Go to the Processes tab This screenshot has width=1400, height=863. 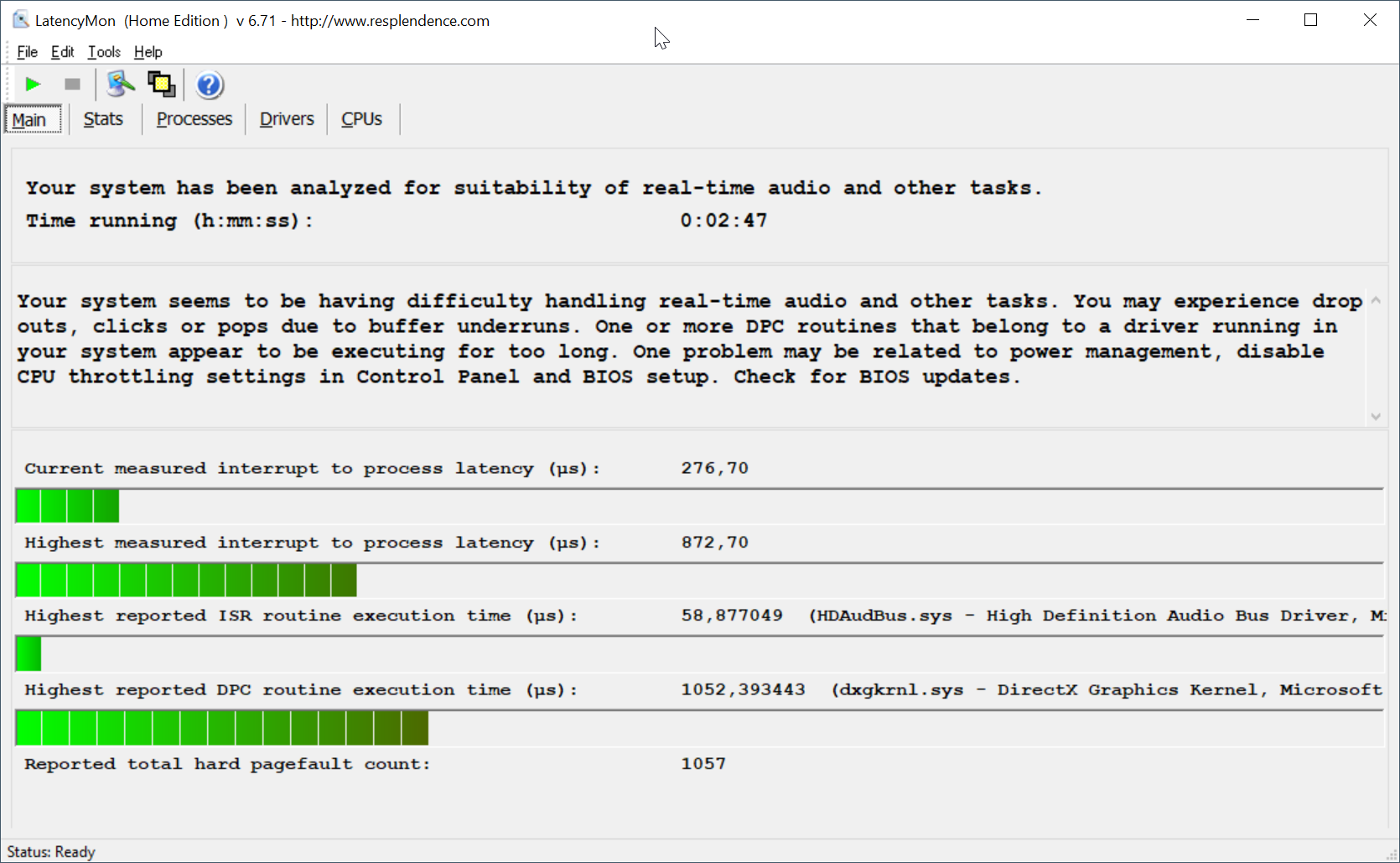click(194, 119)
